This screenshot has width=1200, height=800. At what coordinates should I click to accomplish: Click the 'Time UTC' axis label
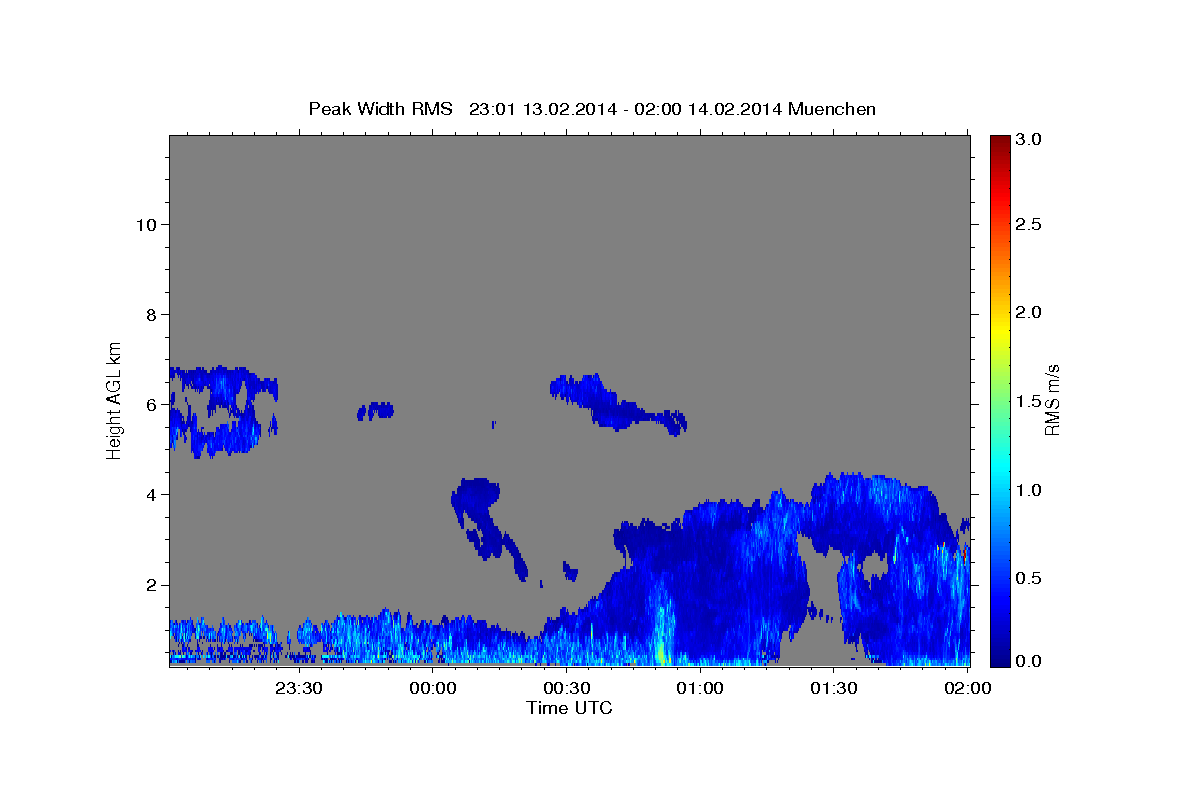[x=569, y=708]
